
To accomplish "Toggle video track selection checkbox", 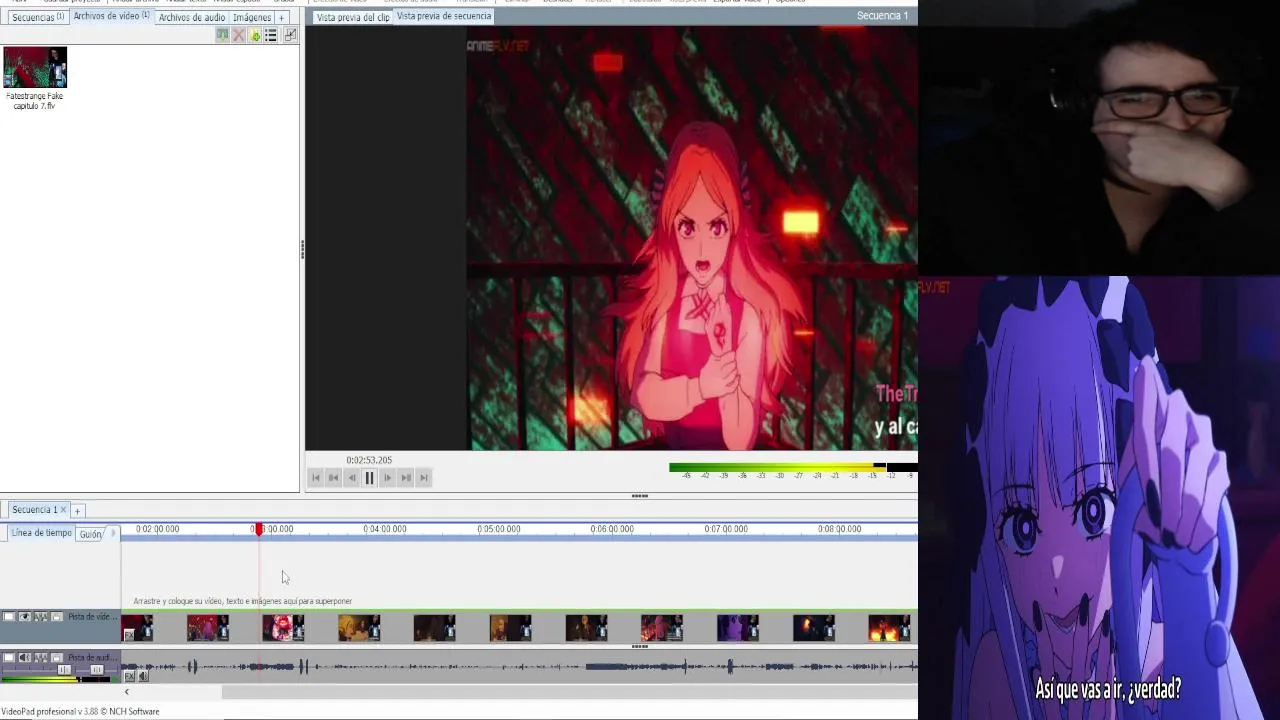I will click(x=9, y=617).
